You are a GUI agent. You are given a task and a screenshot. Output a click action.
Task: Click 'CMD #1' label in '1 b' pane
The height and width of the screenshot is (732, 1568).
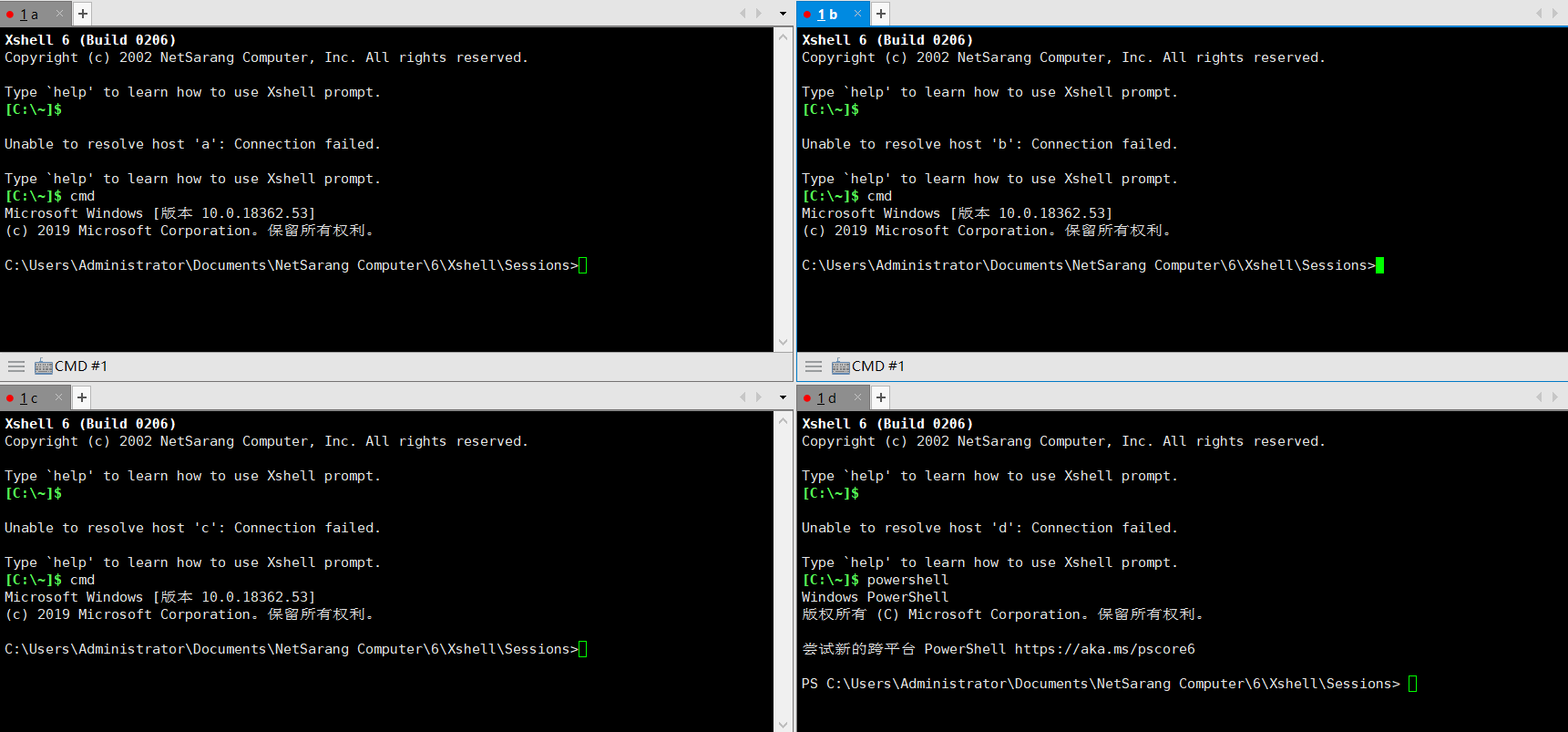pos(878,366)
